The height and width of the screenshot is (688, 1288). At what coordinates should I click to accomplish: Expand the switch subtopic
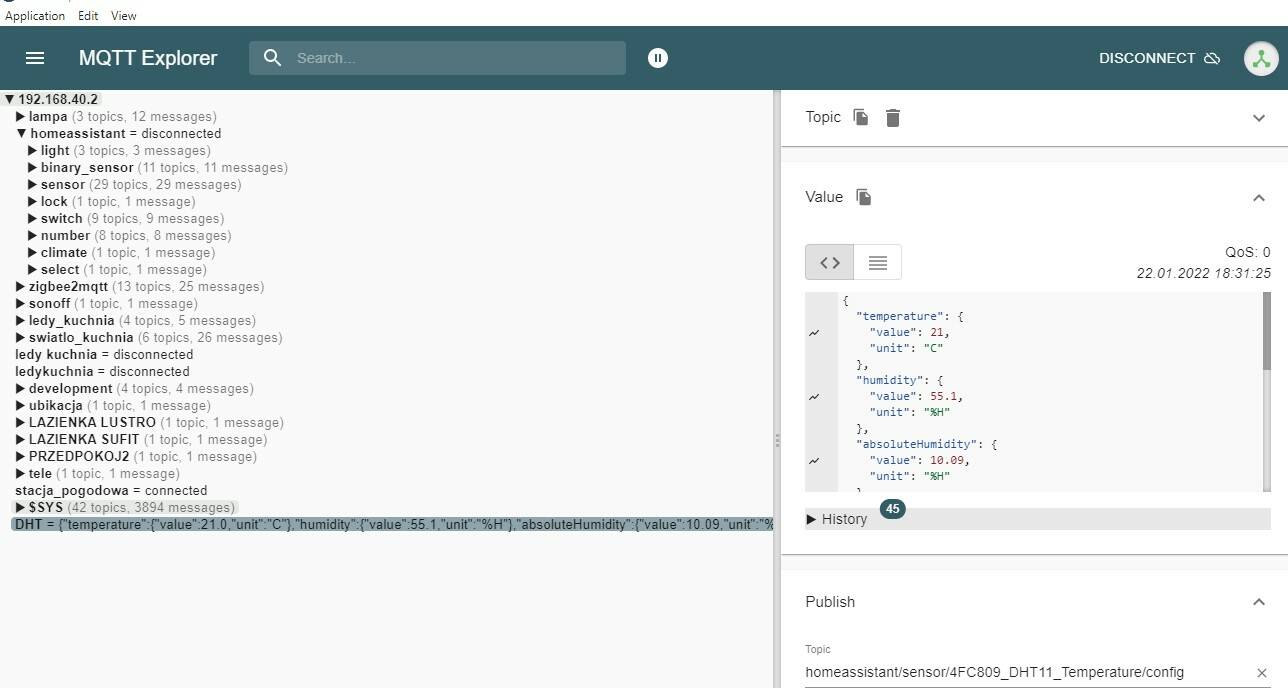[x=32, y=218]
